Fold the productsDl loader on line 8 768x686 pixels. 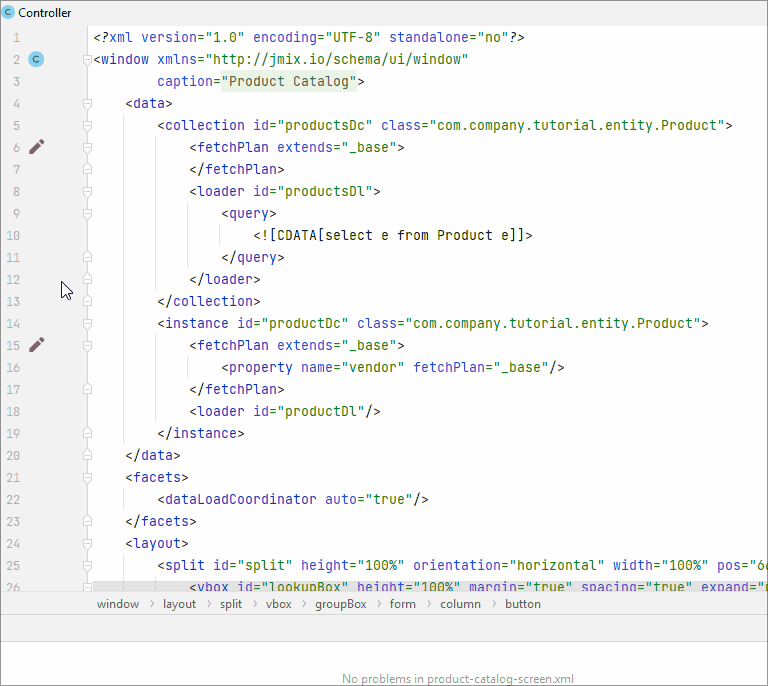tap(87, 191)
